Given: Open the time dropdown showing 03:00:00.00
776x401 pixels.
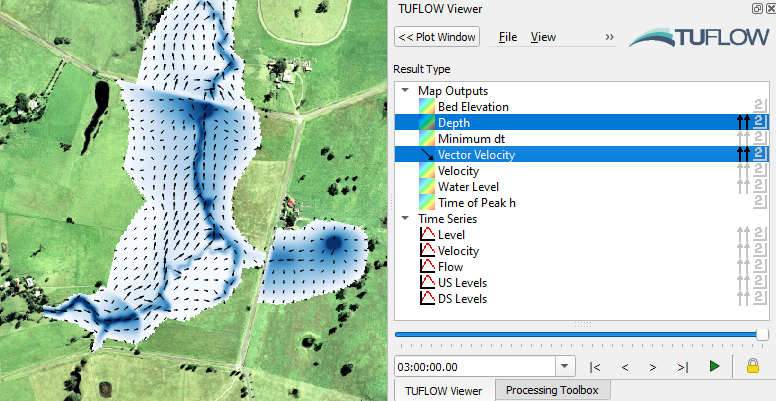Looking at the screenshot, I should [x=565, y=367].
